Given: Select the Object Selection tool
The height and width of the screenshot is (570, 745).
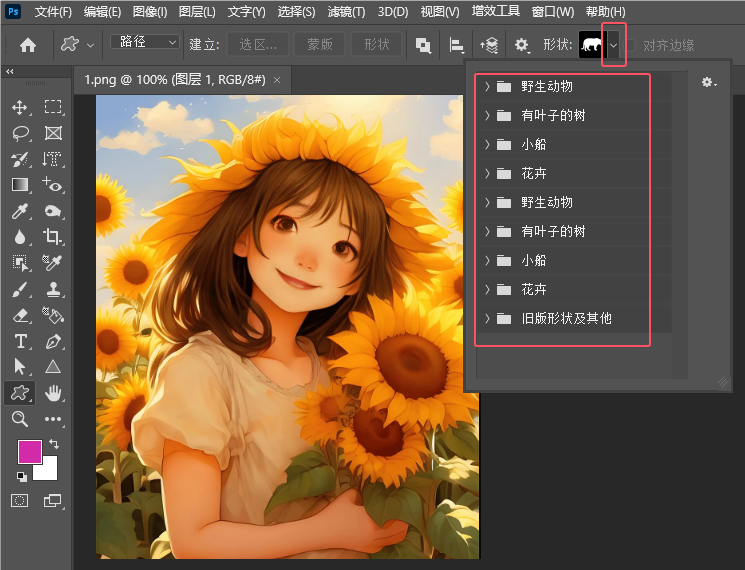Looking at the screenshot, I should [x=20, y=262].
